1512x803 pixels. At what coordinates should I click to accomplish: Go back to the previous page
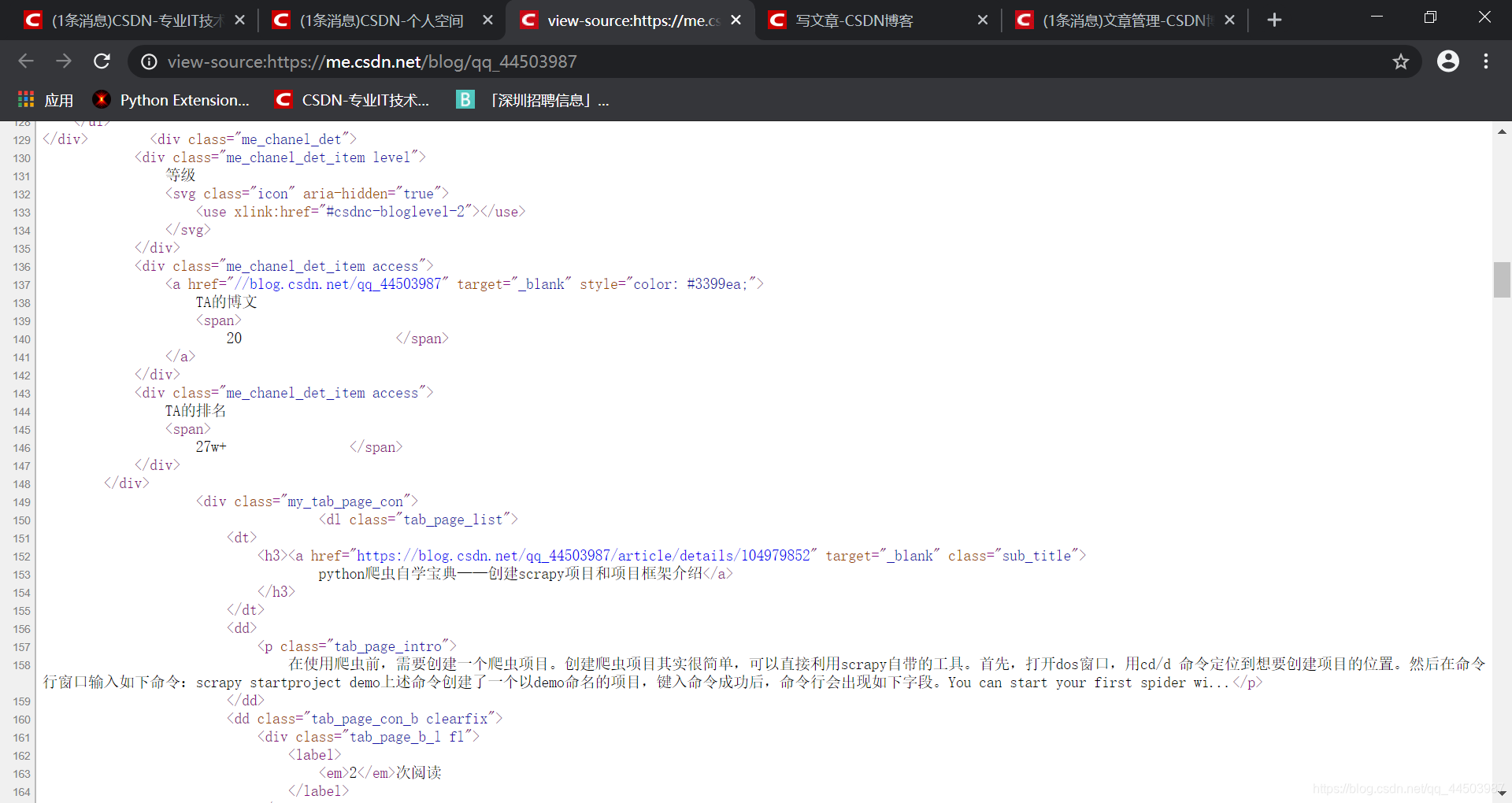(26, 61)
